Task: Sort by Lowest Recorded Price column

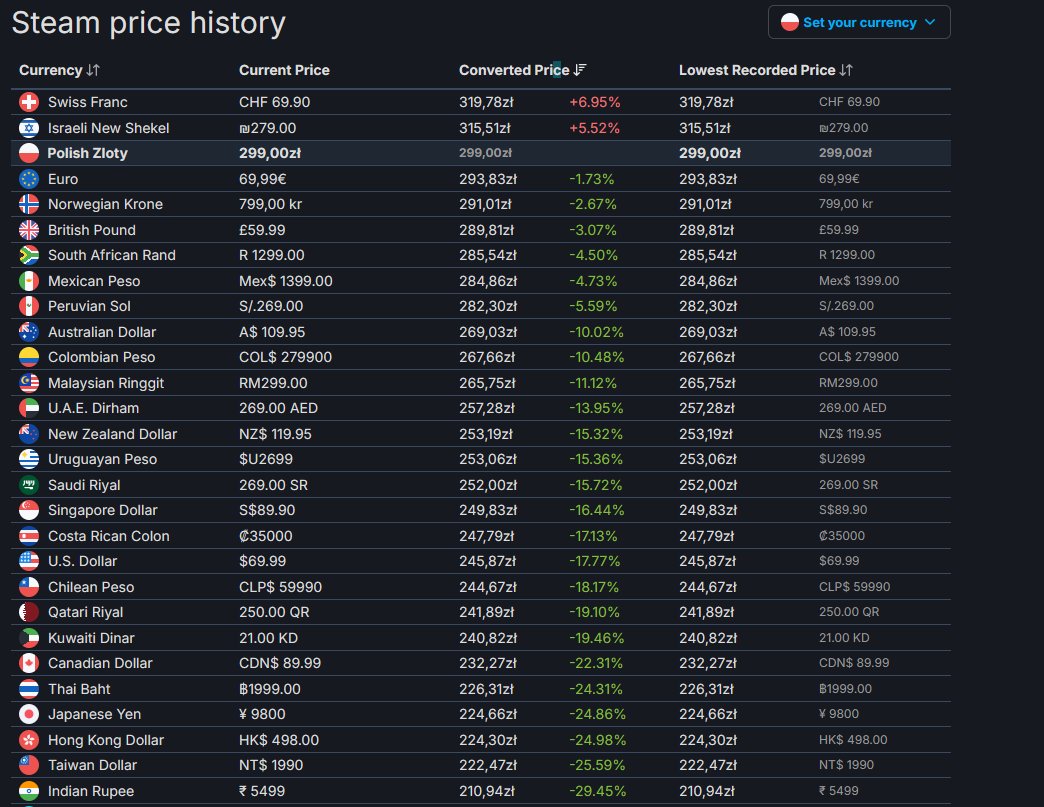Action: point(766,70)
